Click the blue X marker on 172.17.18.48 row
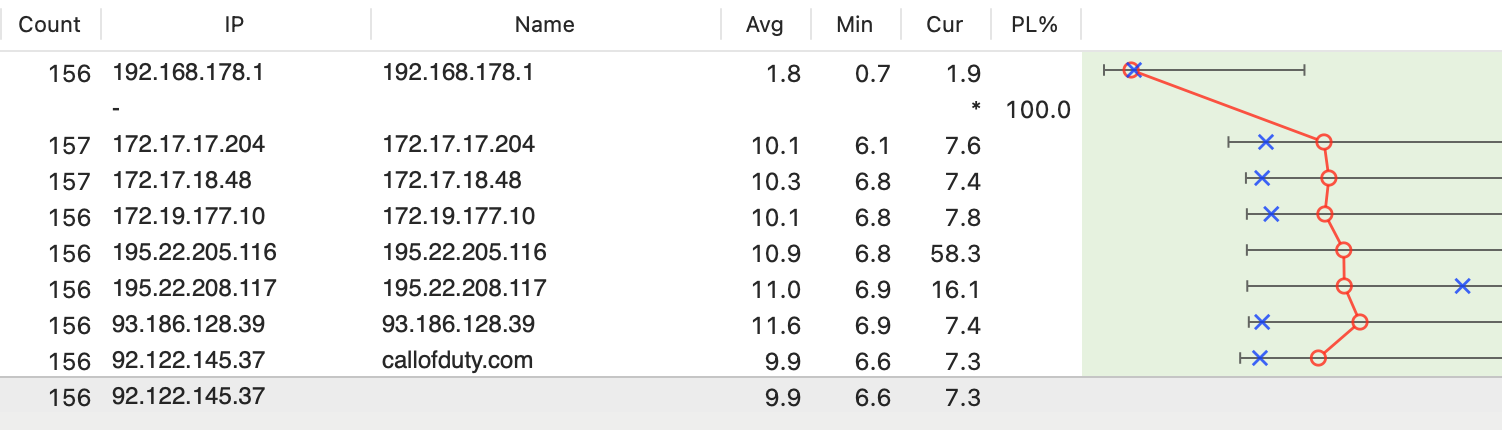This screenshot has width=1502, height=430. point(1262,178)
